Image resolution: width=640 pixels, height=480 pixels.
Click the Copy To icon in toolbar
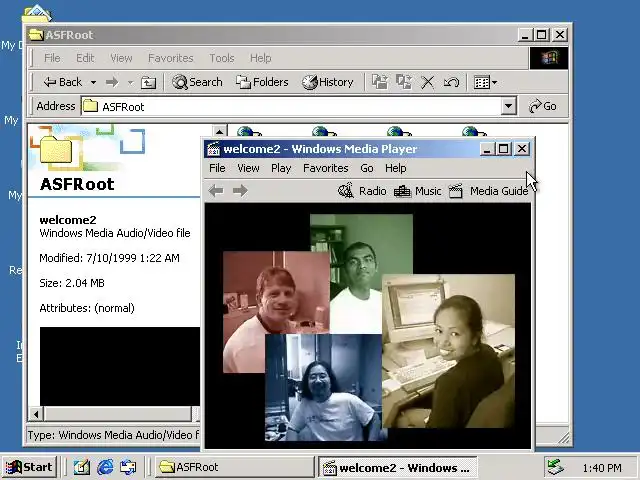[404, 82]
